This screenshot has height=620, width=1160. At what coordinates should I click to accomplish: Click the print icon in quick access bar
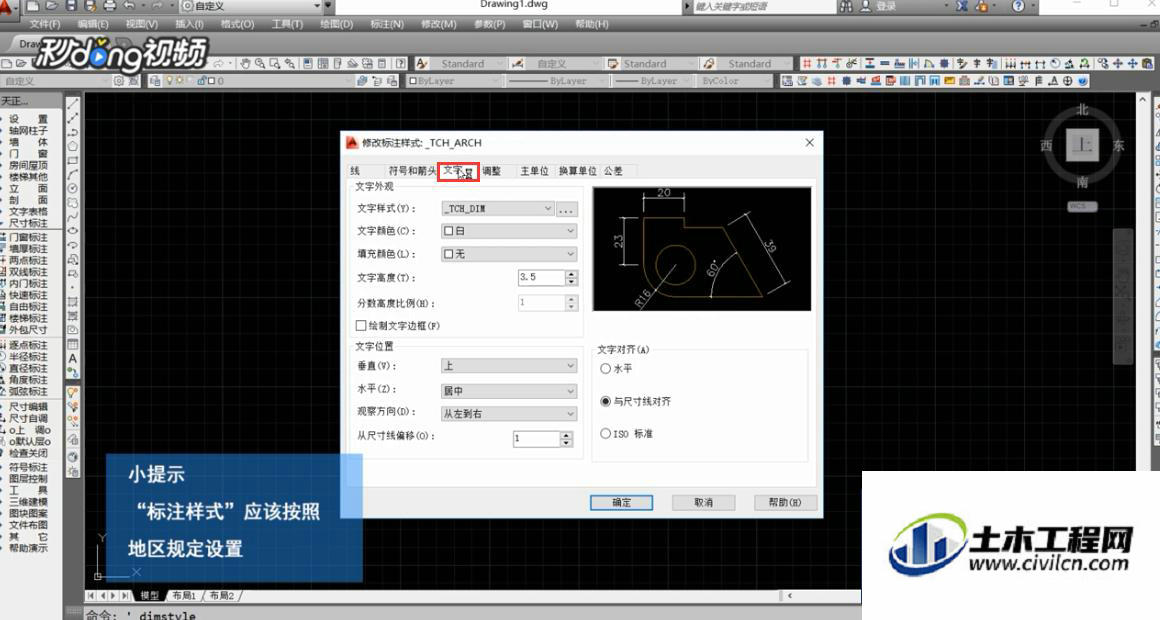[x=109, y=6]
